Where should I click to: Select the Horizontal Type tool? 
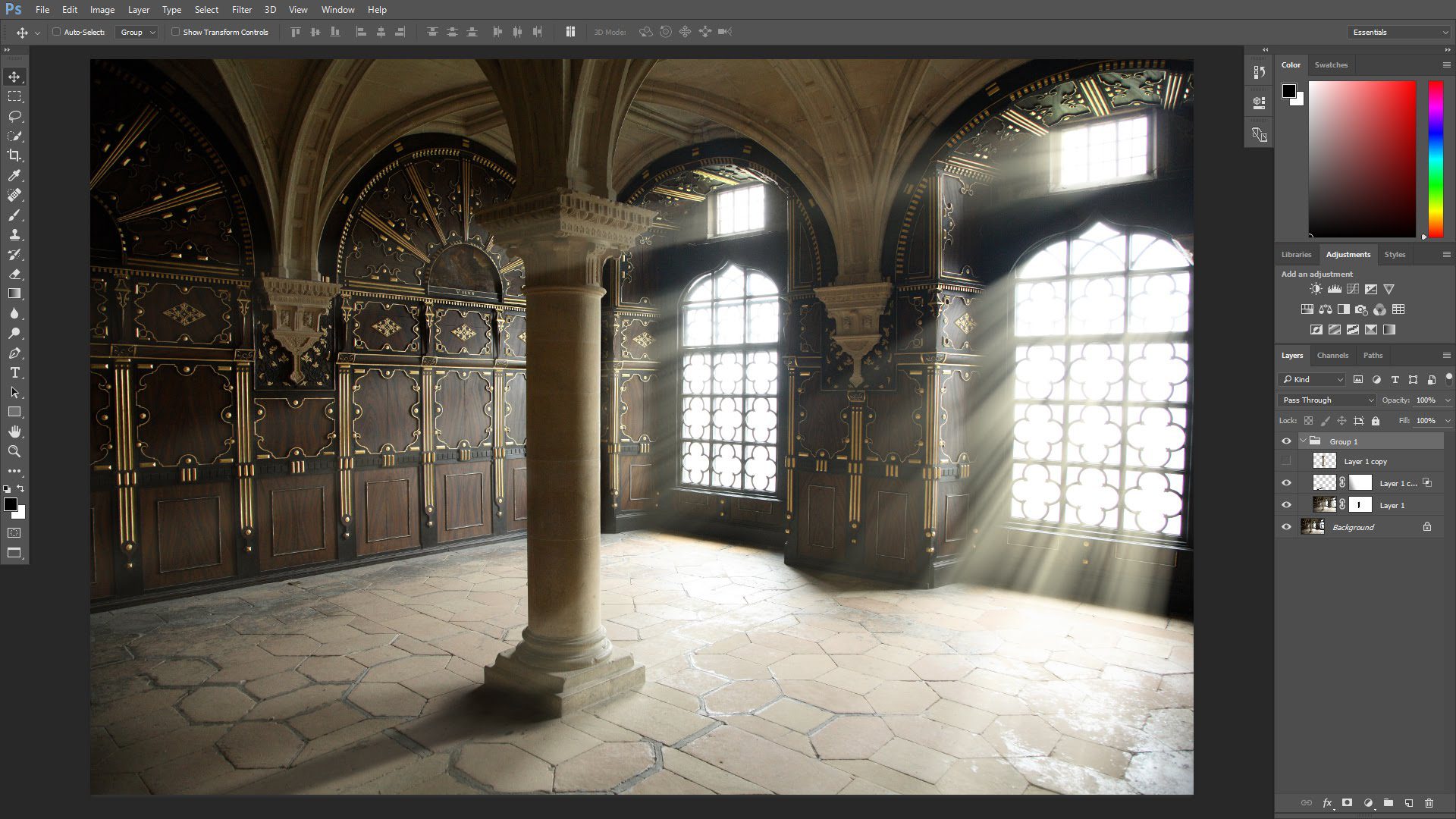click(14, 372)
